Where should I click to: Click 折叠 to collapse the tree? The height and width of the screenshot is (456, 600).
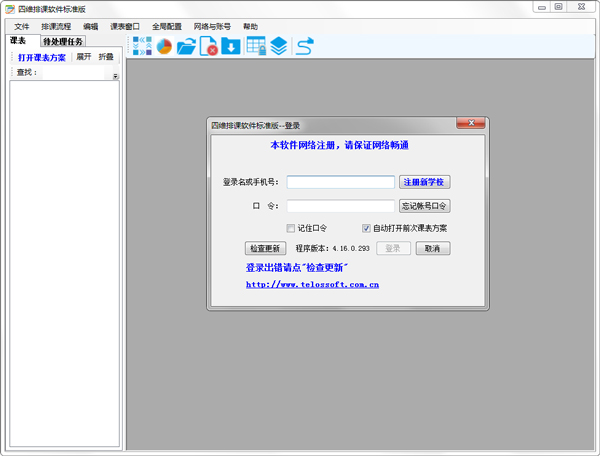[x=106, y=57]
